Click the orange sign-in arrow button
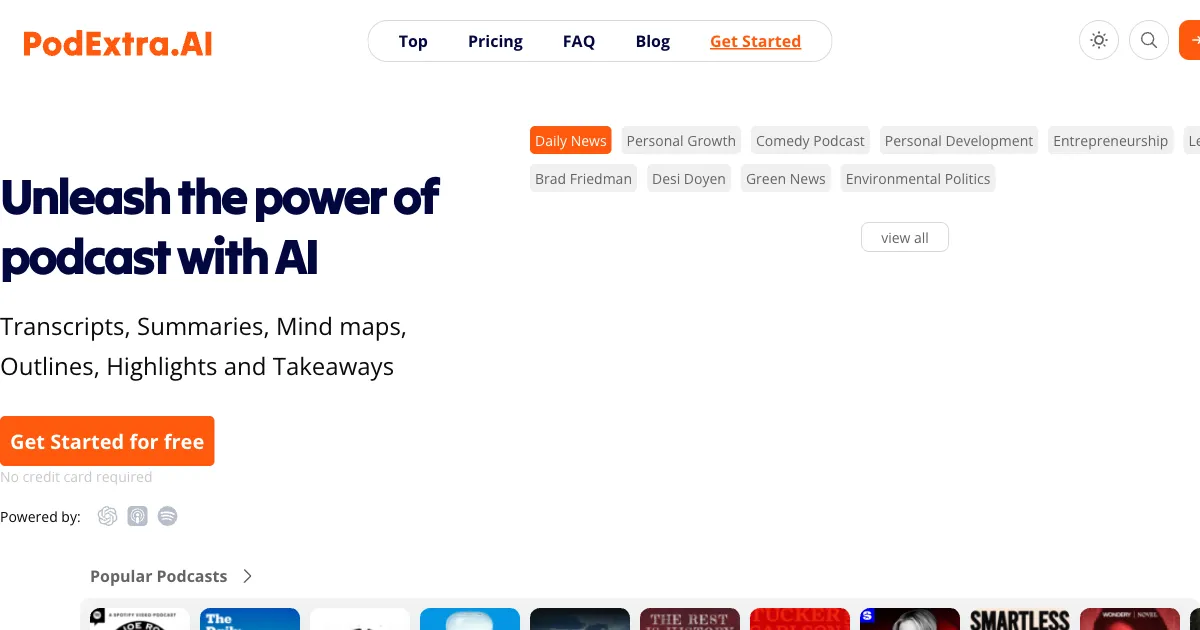1200x630 pixels. [x=1190, y=41]
